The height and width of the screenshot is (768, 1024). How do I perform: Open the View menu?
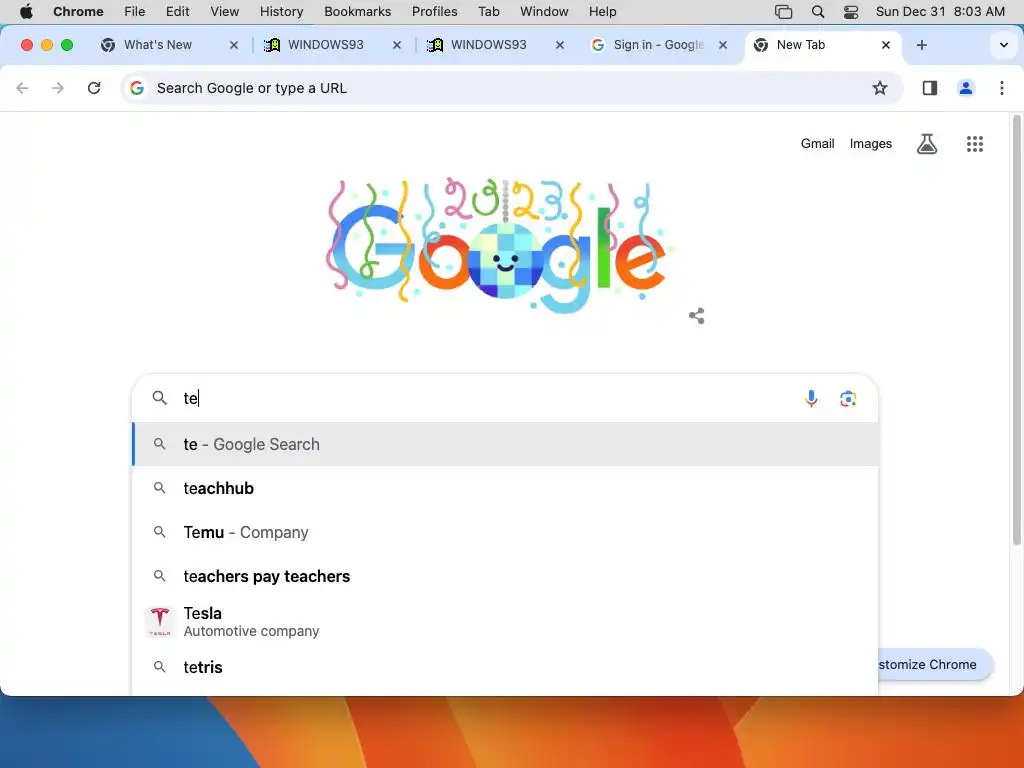(x=225, y=12)
